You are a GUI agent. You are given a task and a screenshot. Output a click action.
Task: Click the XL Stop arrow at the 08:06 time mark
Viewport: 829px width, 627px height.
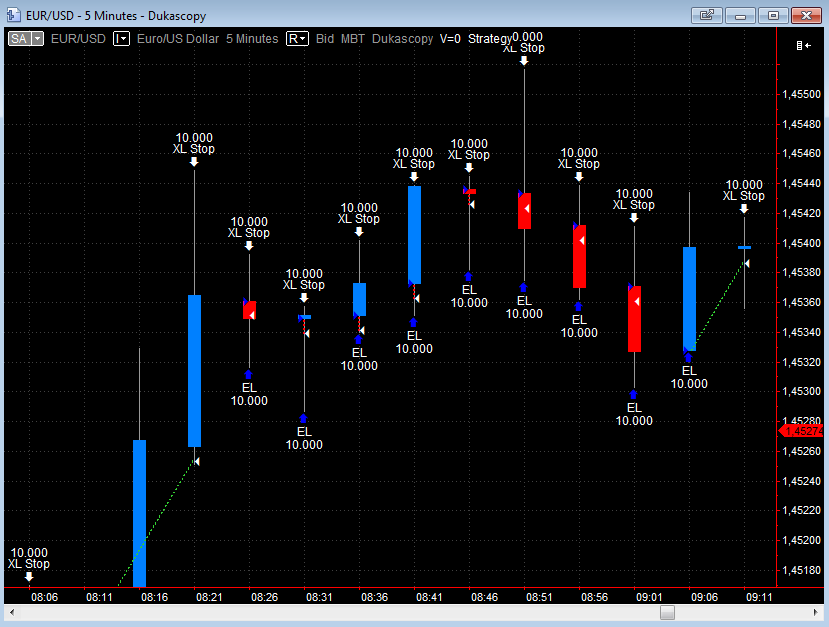(x=29, y=577)
